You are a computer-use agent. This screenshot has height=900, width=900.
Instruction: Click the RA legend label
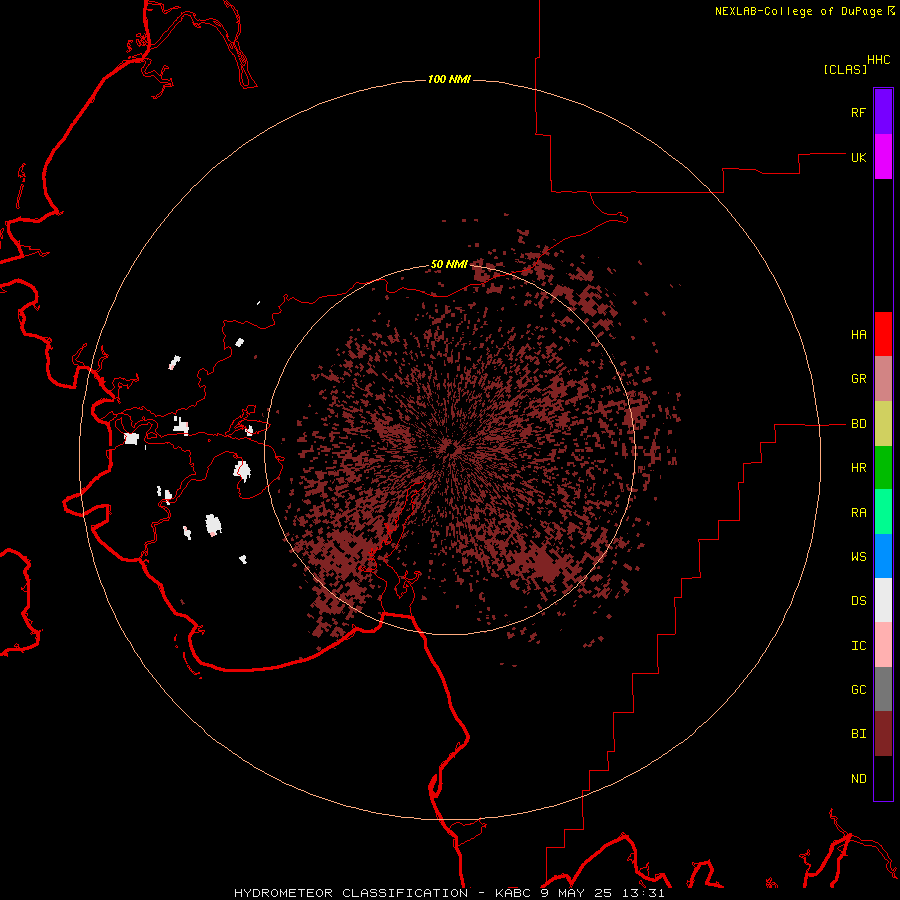[858, 513]
